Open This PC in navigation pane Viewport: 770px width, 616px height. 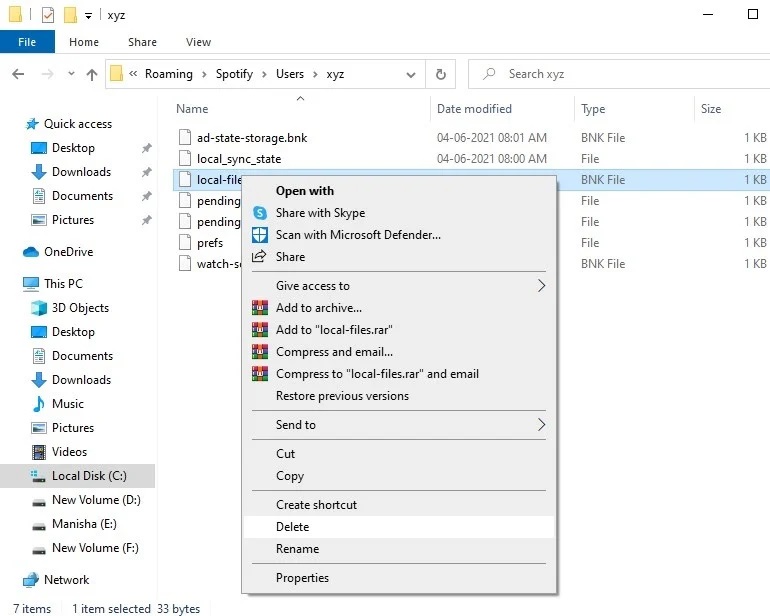pyautogui.click(x=63, y=284)
